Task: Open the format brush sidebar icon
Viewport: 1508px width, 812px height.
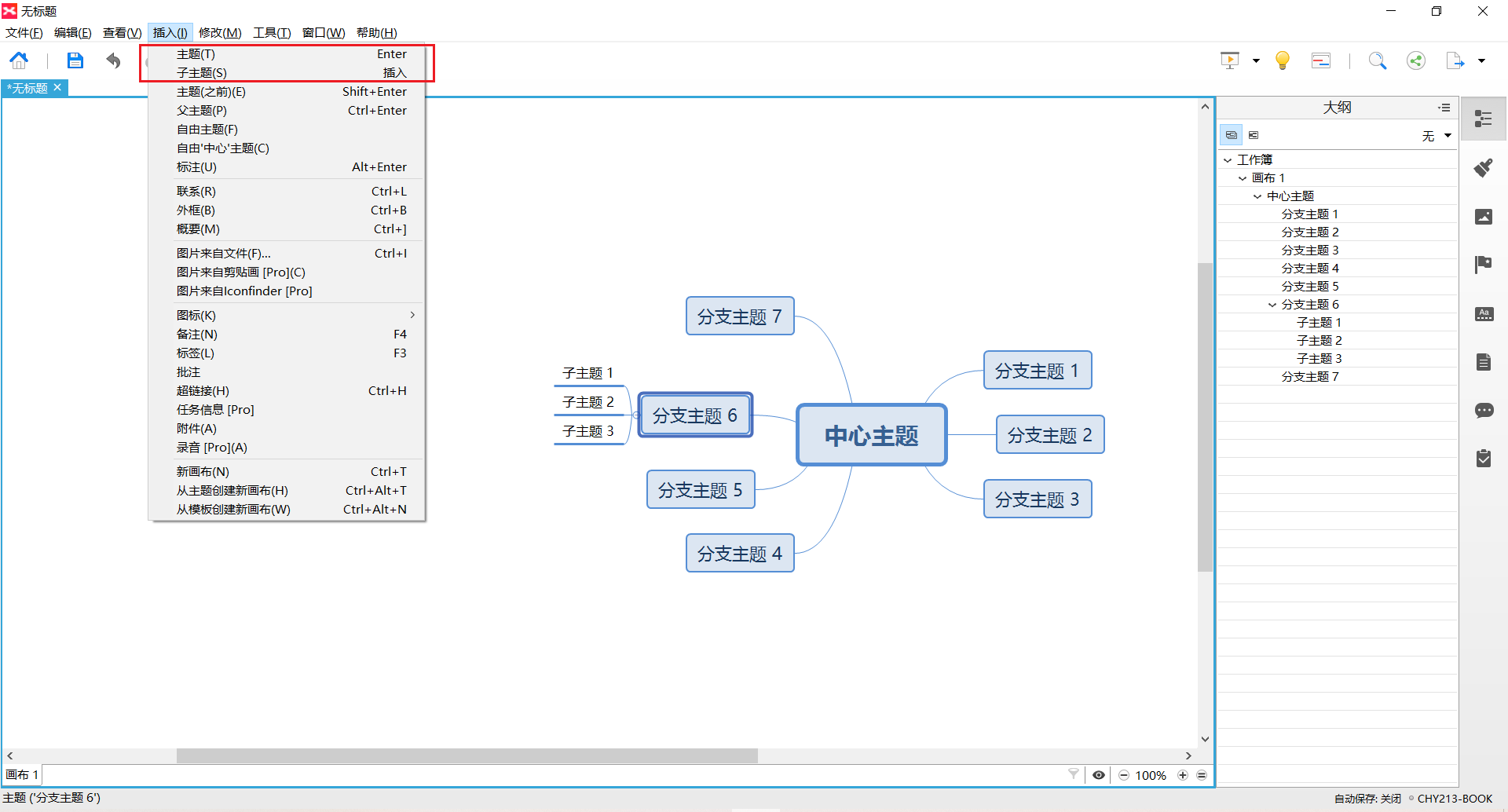Action: [x=1484, y=167]
